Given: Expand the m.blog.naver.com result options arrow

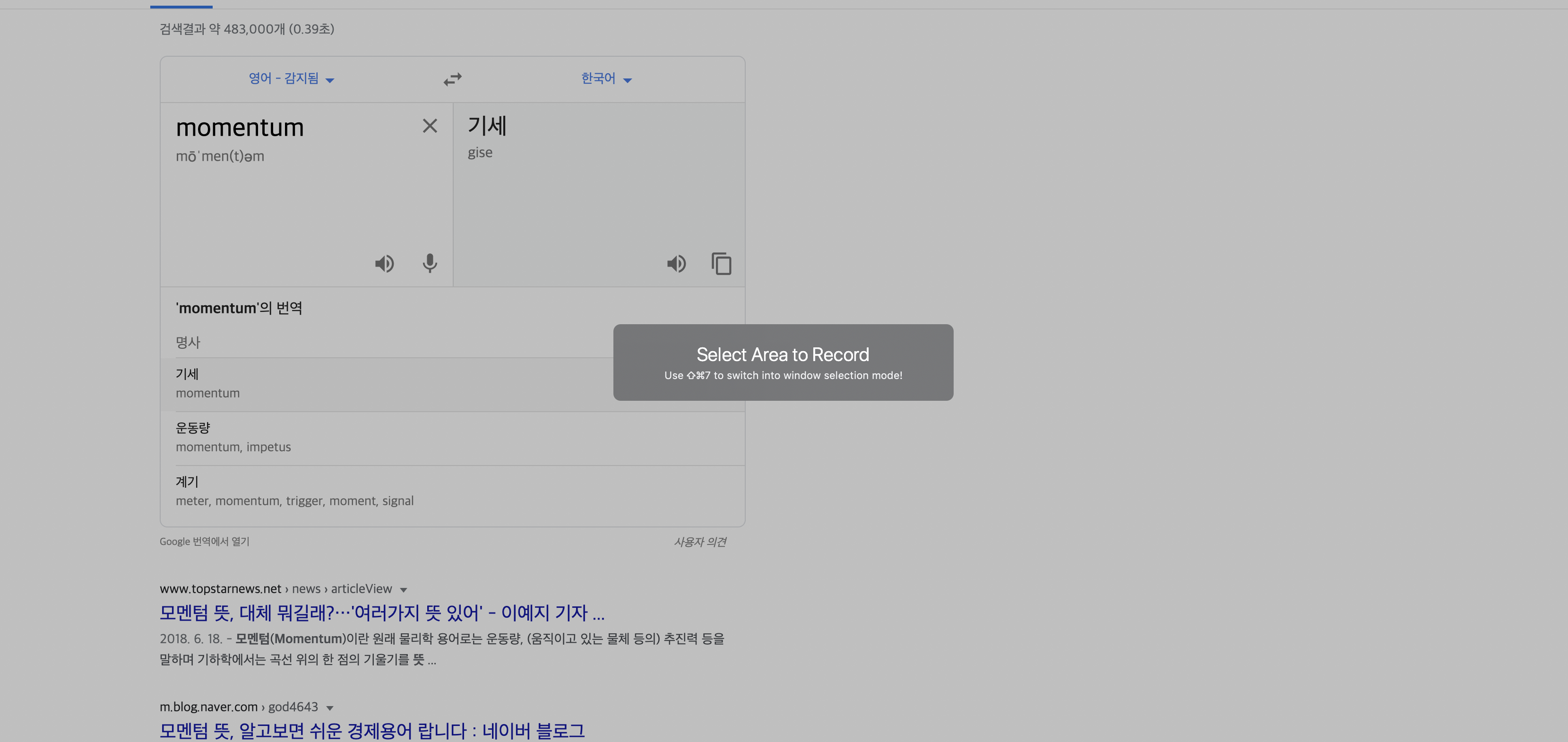Looking at the screenshot, I should (x=330, y=708).
